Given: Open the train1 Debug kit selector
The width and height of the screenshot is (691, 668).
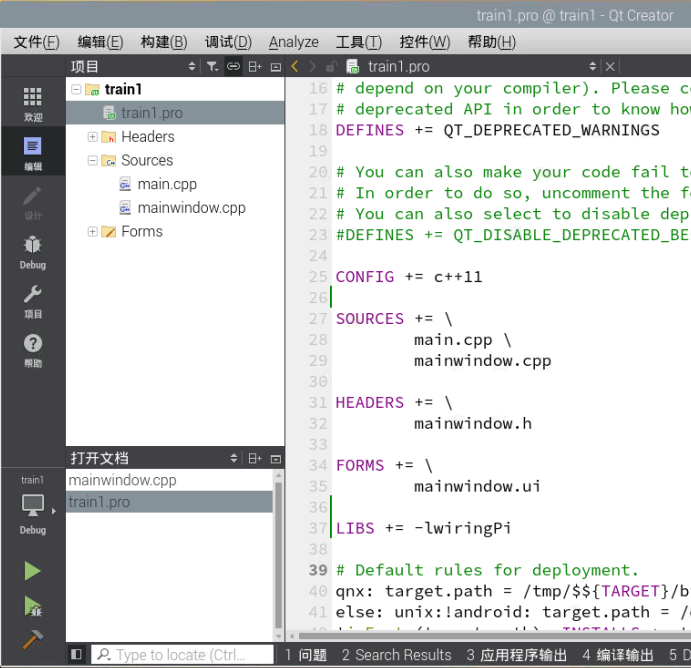Looking at the screenshot, I should click(x=33, y=505).
